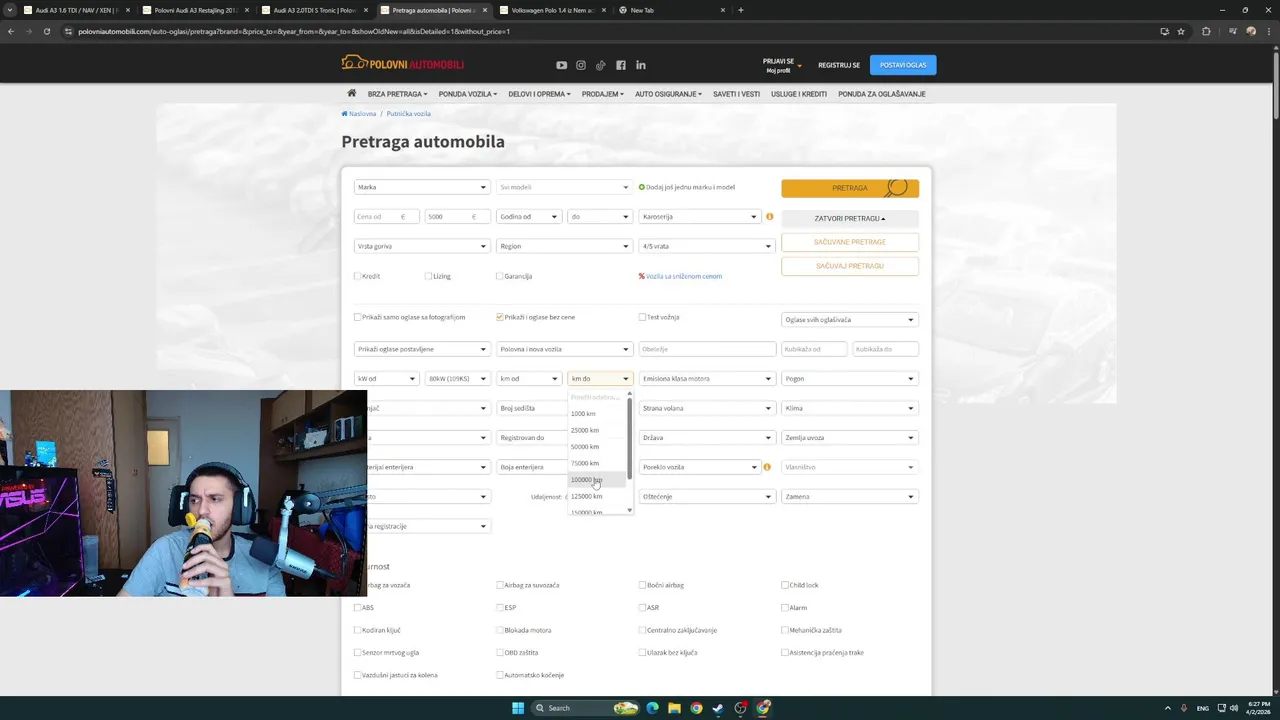
Task: Tick the Kredit checkbox
Action: click(358, 276)
